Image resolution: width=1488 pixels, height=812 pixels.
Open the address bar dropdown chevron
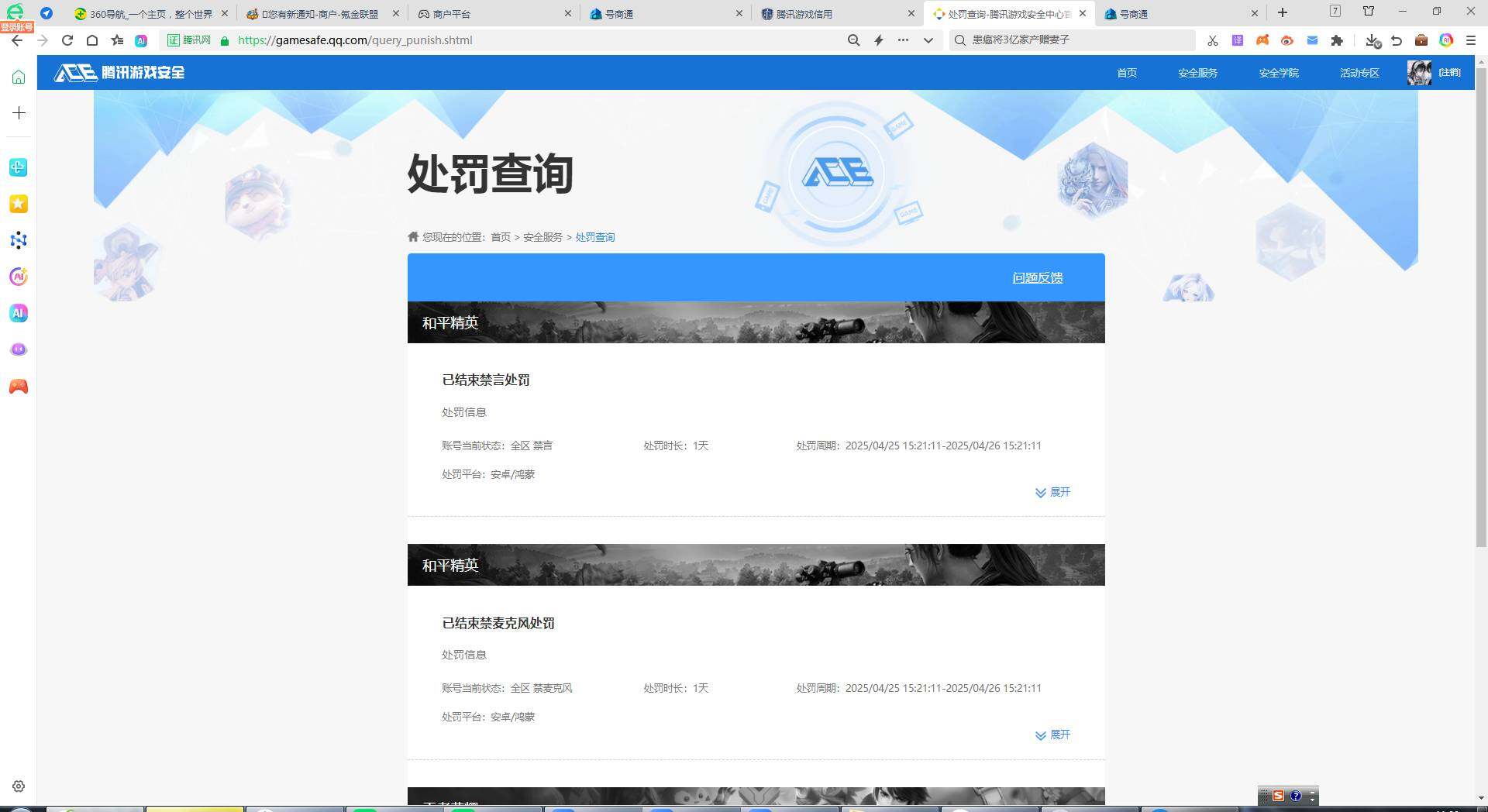click(x=928, y=40)
